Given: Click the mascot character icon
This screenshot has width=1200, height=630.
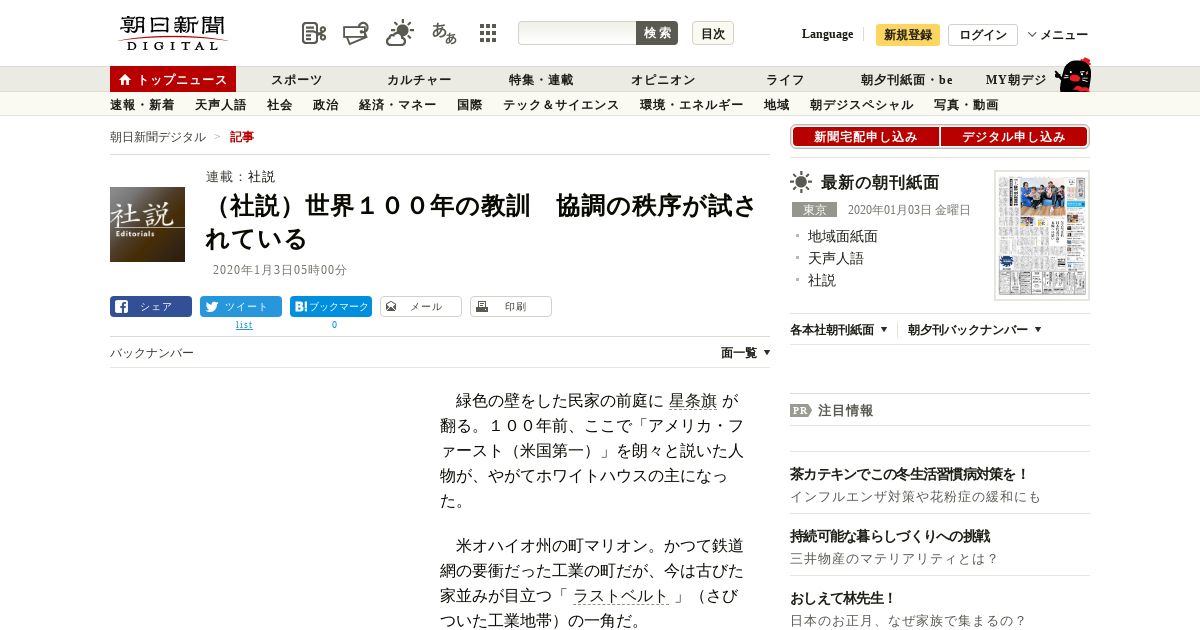Looking at the screenshot, I should (x=1073, y=75).
